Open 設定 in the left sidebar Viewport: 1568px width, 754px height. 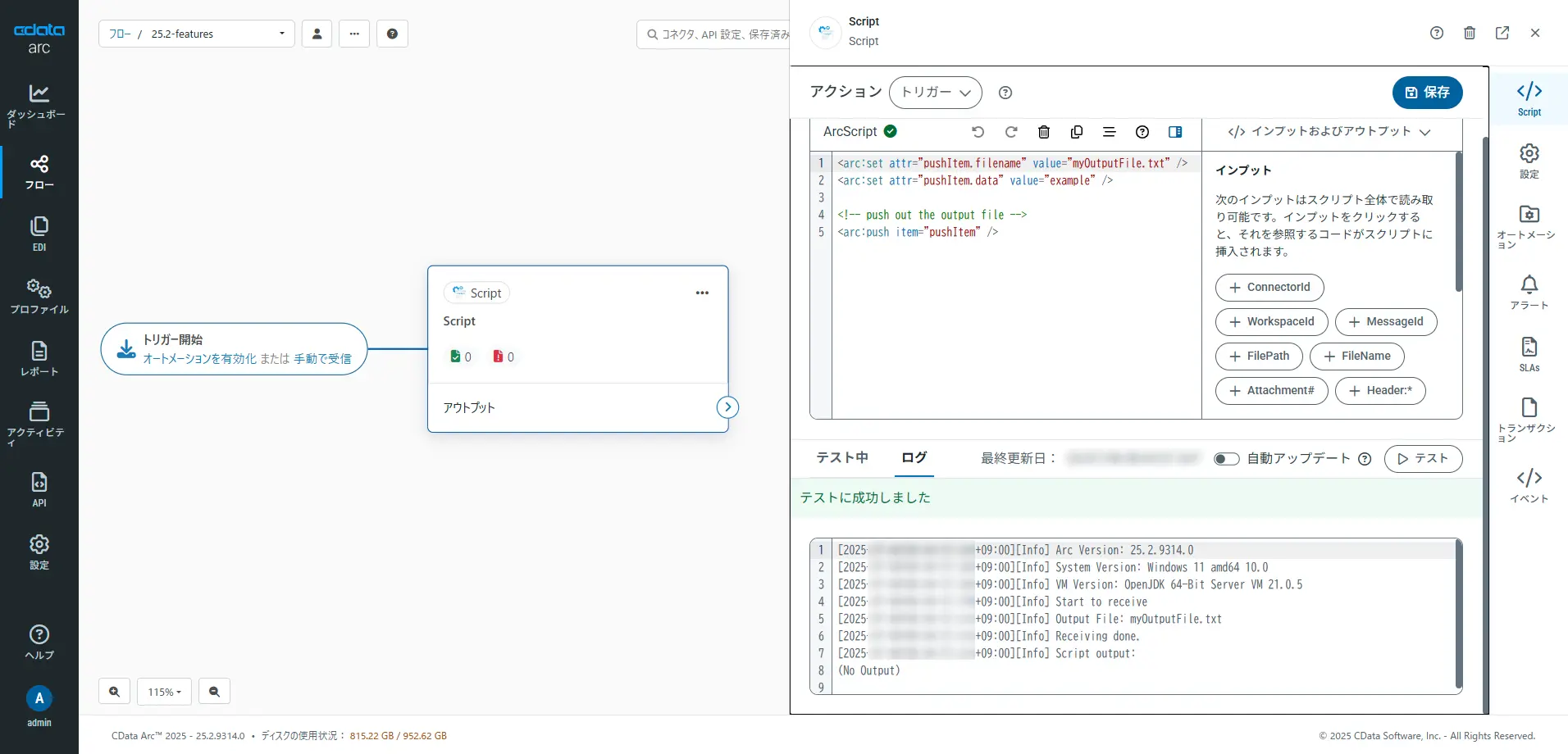(39, 552)
